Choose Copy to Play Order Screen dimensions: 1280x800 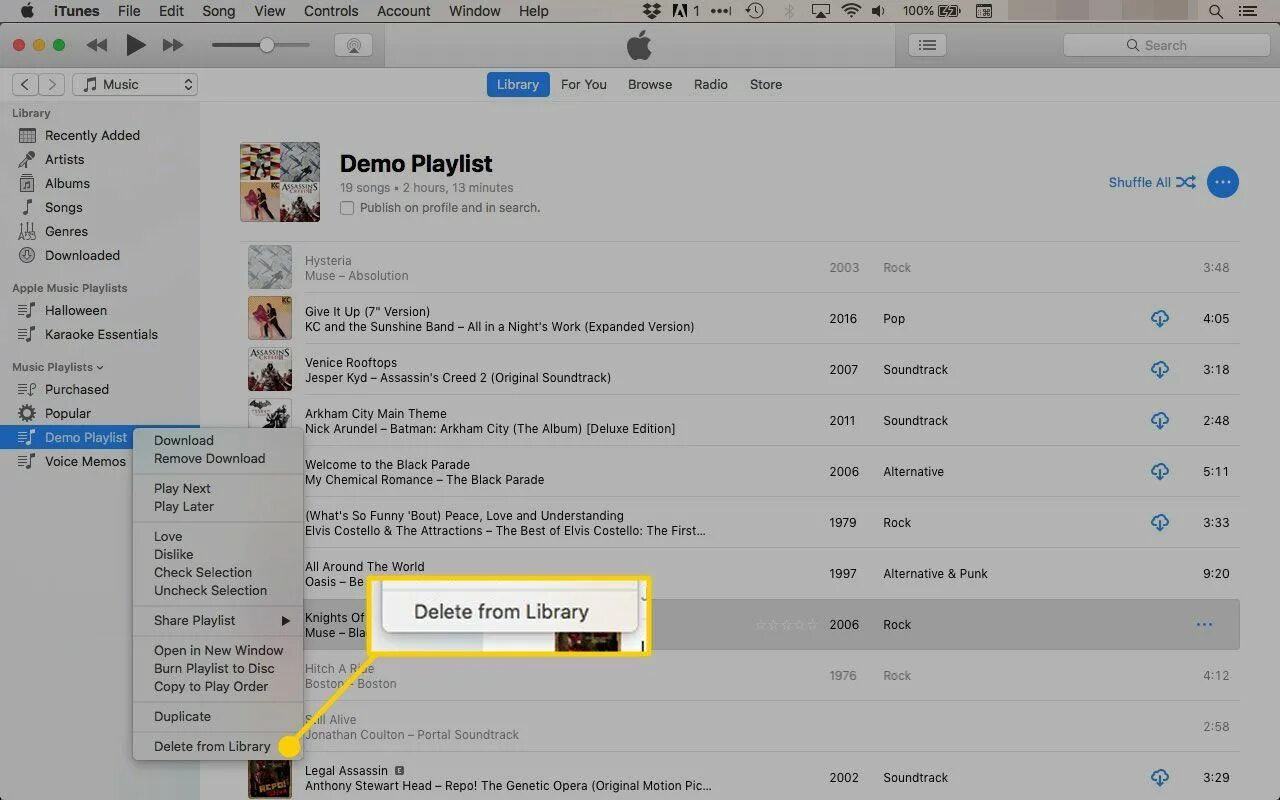click(218, 687)
